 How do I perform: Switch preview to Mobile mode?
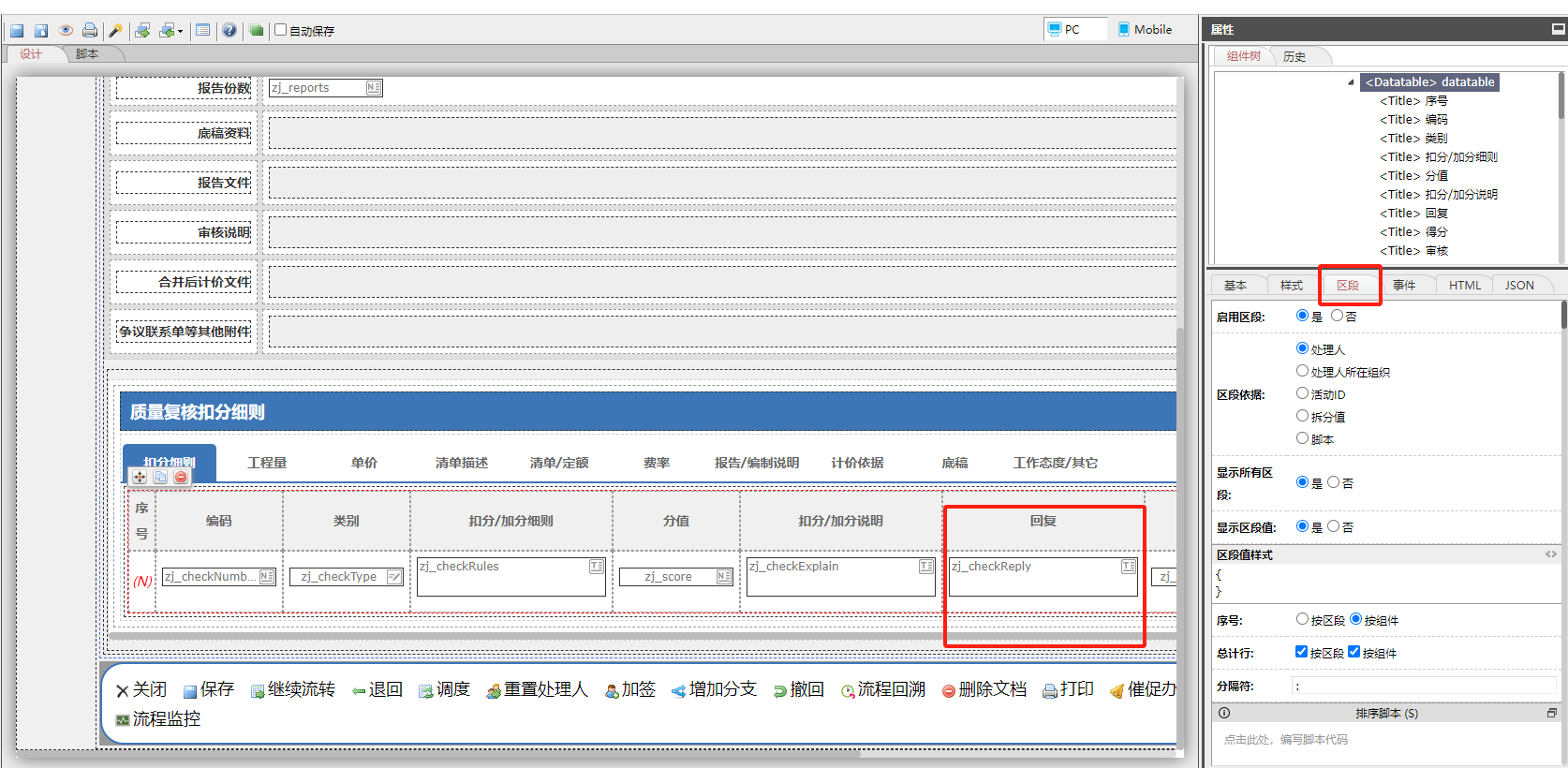1145,30
